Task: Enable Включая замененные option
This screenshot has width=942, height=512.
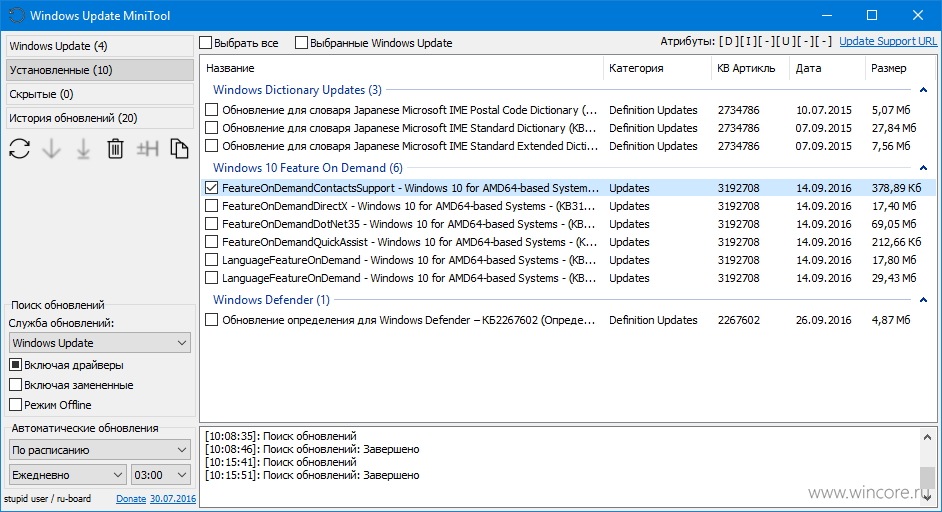Action: [x=16, y=385]
